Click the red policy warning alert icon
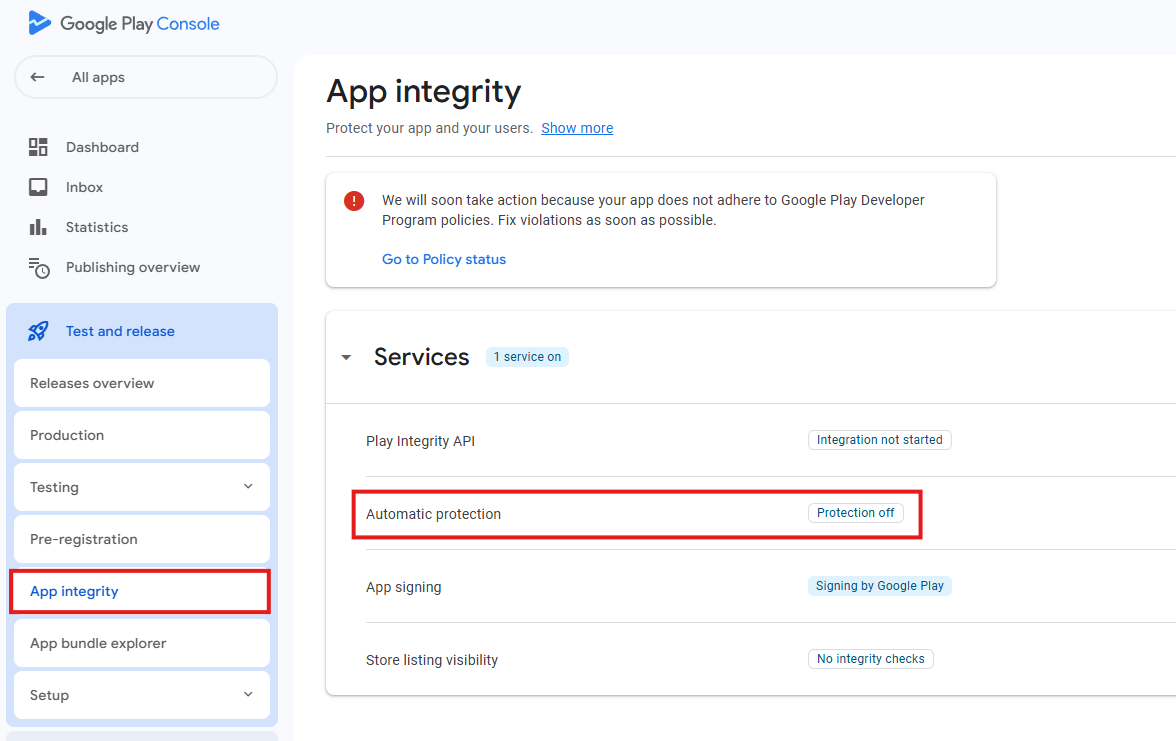1176x741 pixels. [354, 201]
